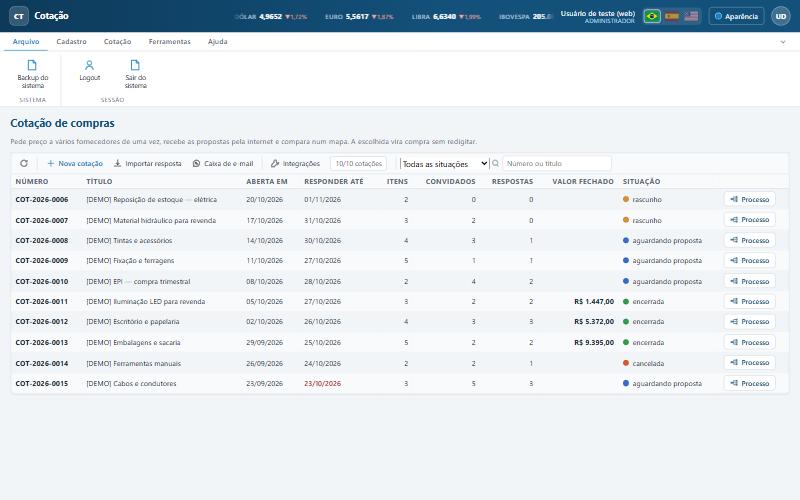Click EURO exchange rate ticker
Image resolution: width=800 pixels, height=500 pixels.
[x=359, y=16]
